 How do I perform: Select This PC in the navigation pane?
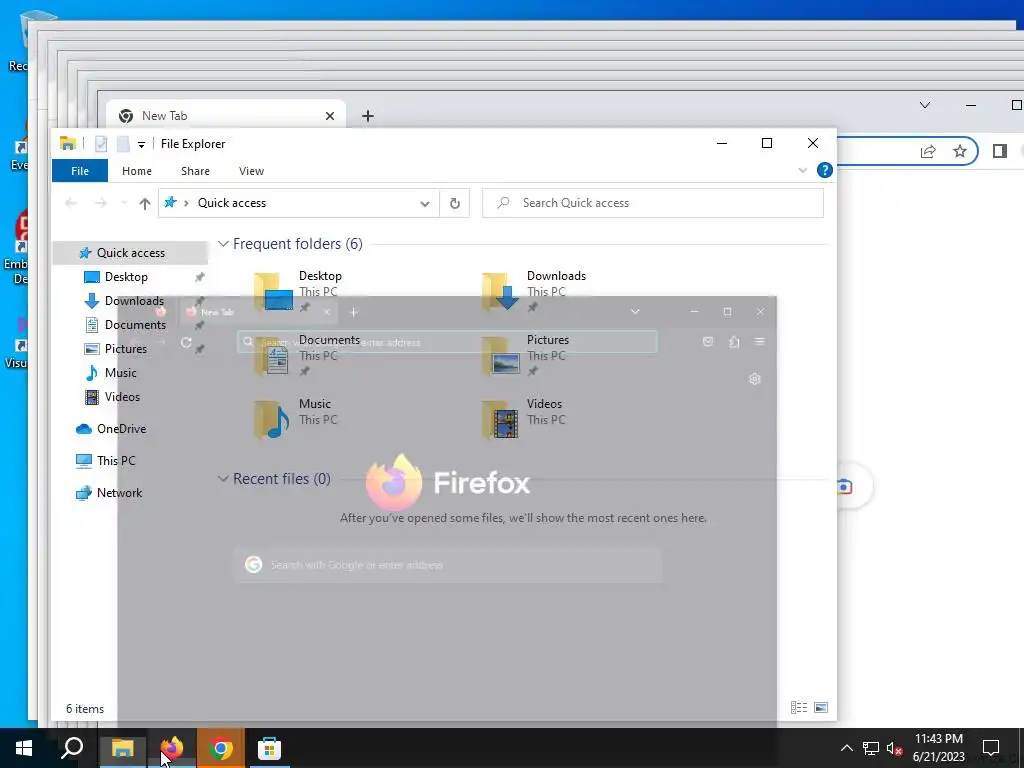116,461
